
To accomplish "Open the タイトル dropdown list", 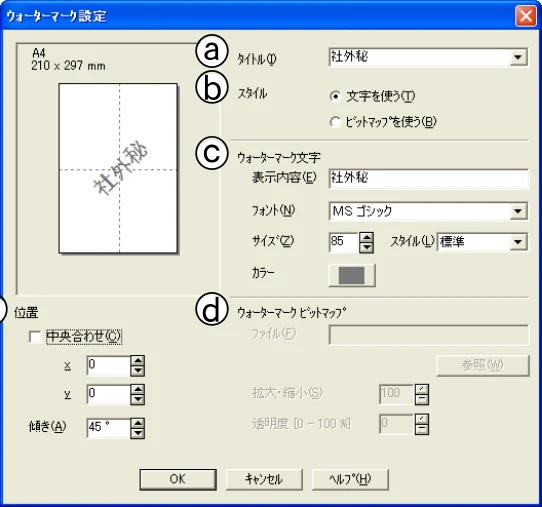I will [x=518, y=57].
